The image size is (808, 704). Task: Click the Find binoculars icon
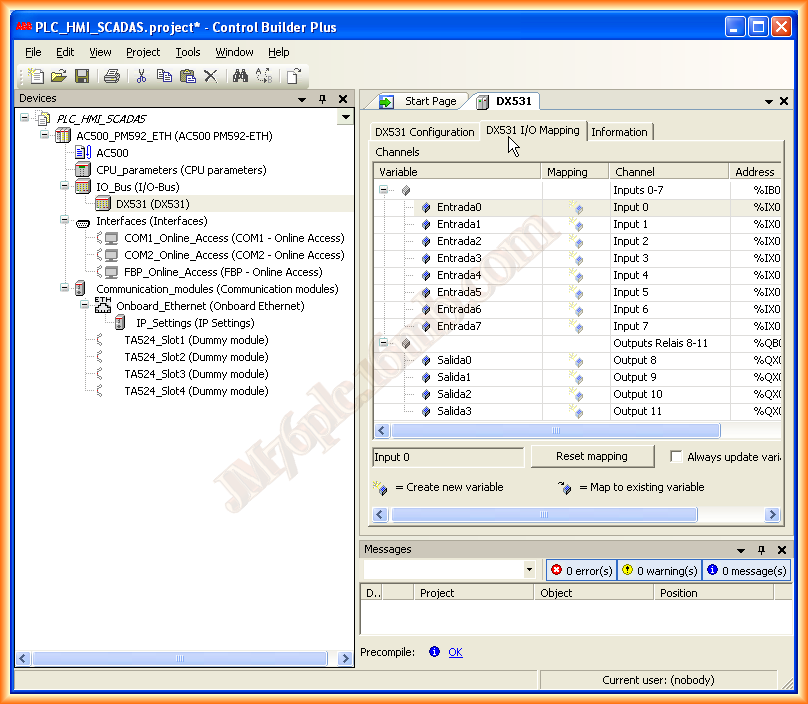click(x=239, y=76)
